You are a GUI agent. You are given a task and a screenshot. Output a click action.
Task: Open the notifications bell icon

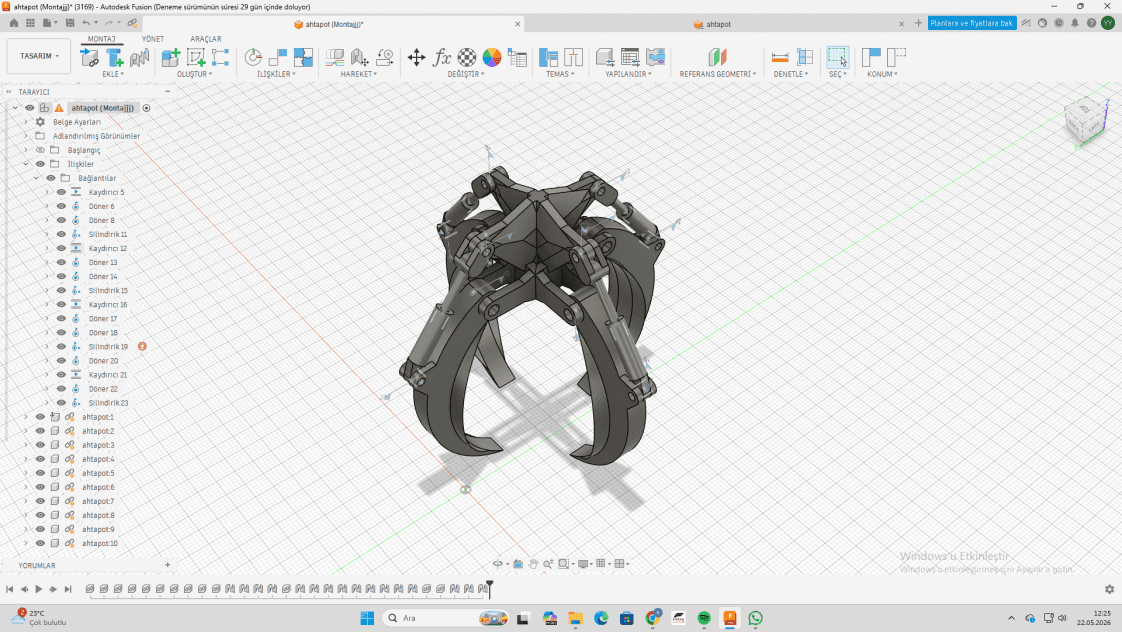click(x=1075, y=24)
